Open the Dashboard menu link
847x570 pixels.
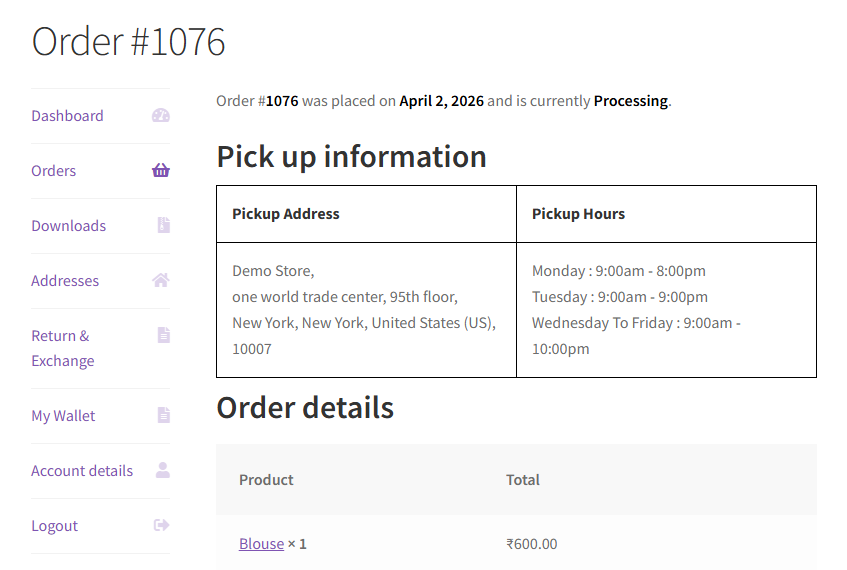67,116
